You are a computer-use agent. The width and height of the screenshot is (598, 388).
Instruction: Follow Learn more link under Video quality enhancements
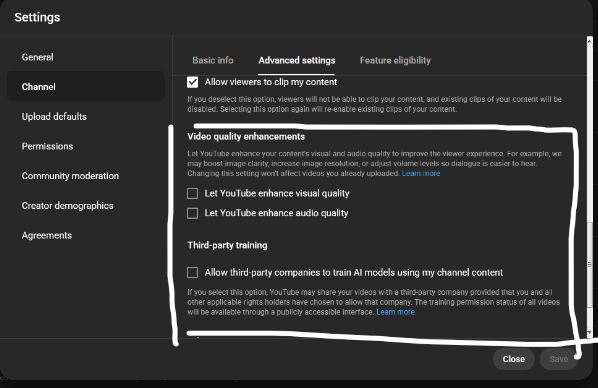pyautogui.click(x=421, y=174)
